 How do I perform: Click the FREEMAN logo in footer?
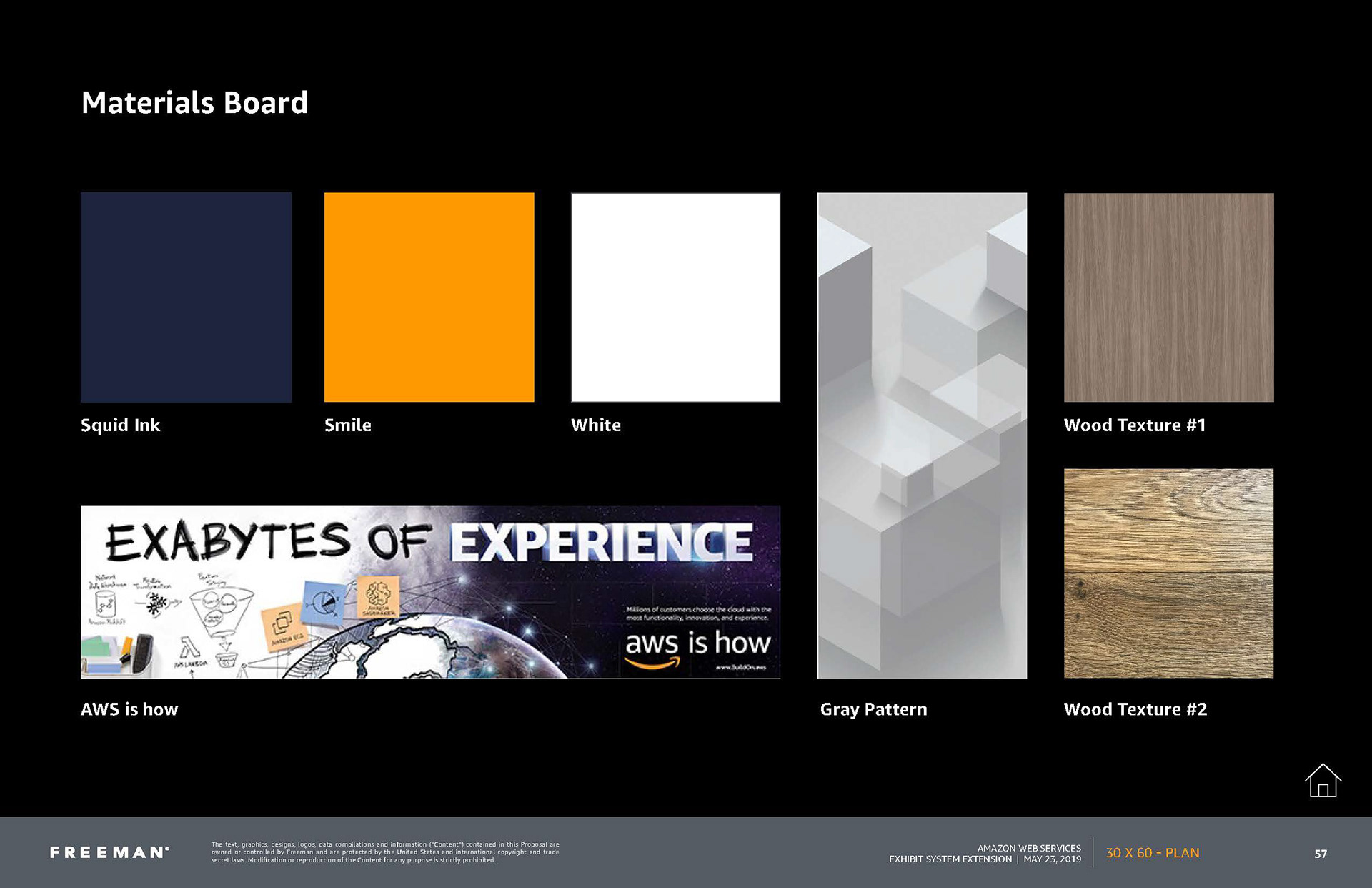[x=109, y=852]
